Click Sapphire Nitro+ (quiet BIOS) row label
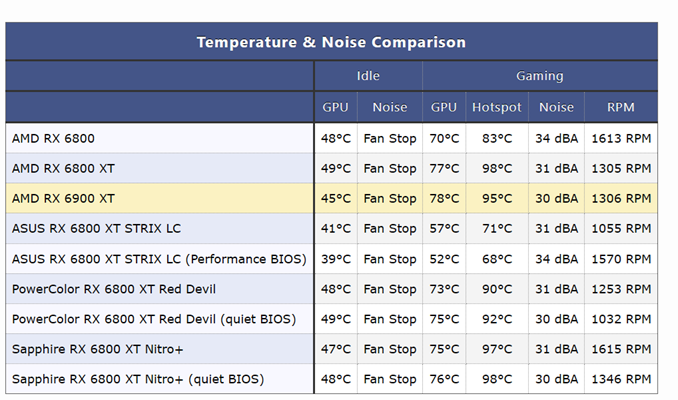Viewport: 678px width, 400px height. click(138, 379)
